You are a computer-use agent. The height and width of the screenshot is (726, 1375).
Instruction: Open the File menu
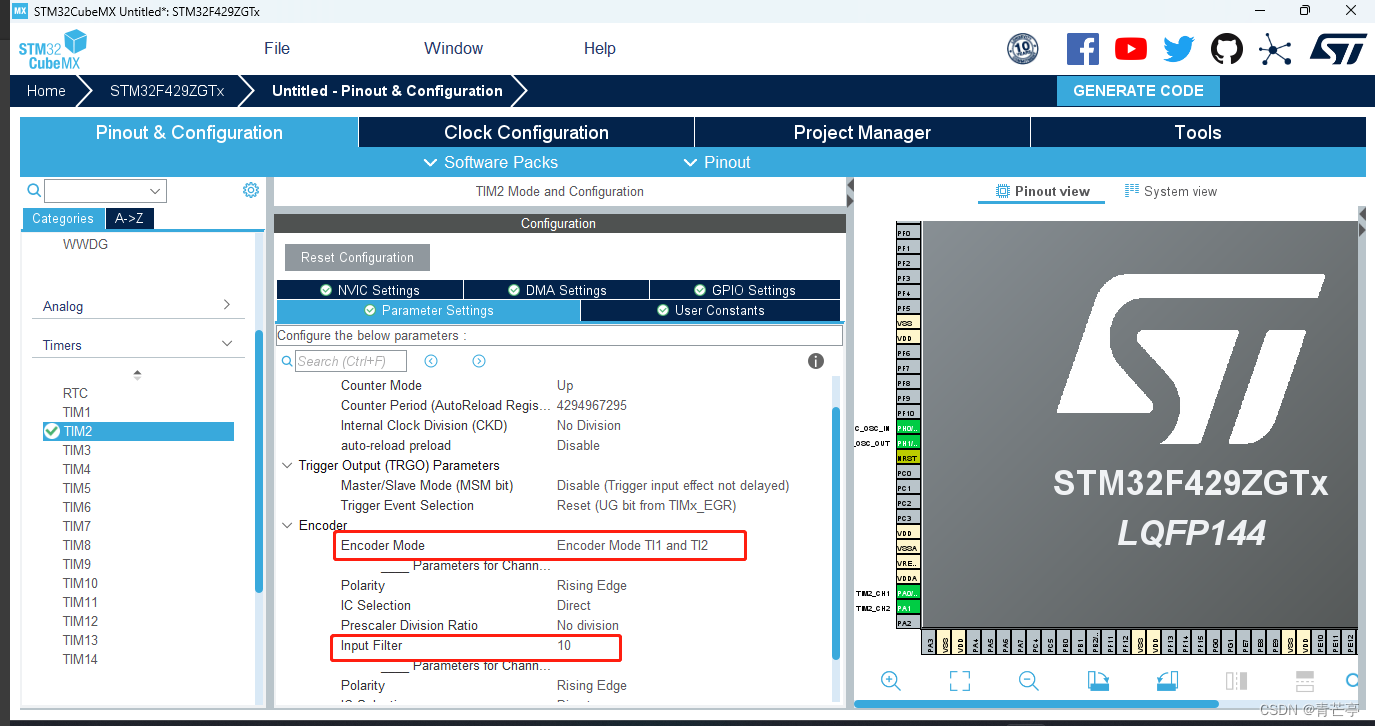[x=277, y=48]
